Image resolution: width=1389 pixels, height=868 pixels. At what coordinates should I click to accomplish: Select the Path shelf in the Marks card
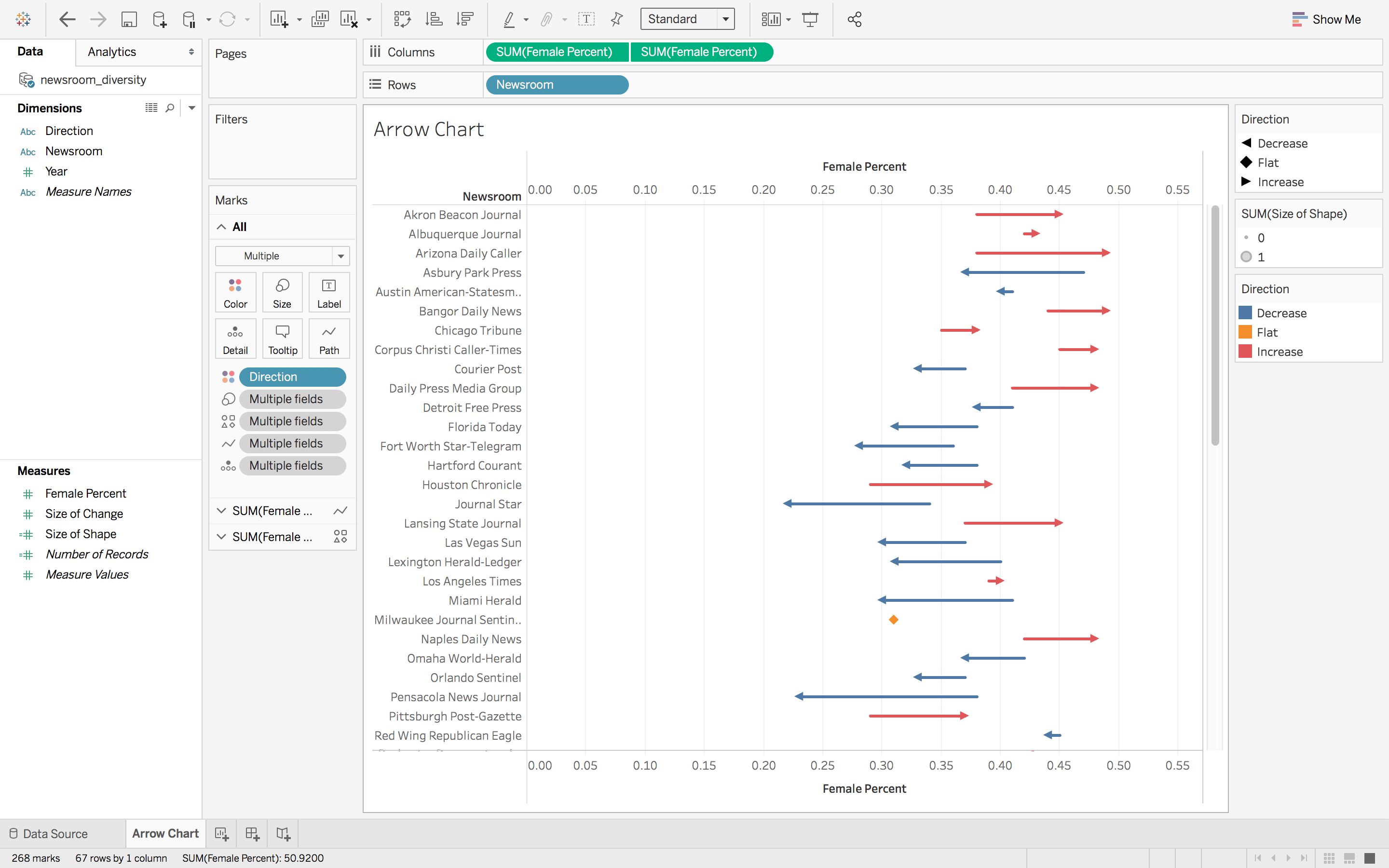point(328,339)
